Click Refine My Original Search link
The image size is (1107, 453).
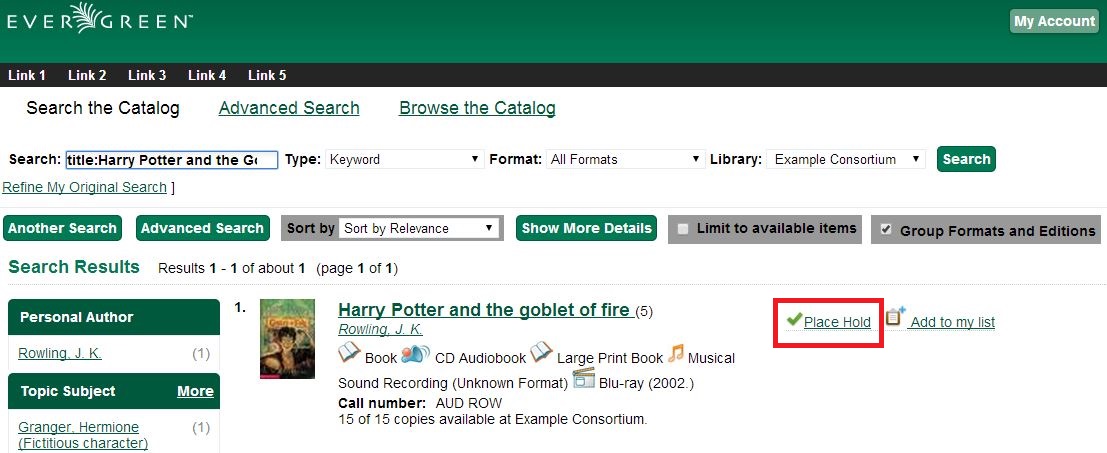click(x=85, y=187)
